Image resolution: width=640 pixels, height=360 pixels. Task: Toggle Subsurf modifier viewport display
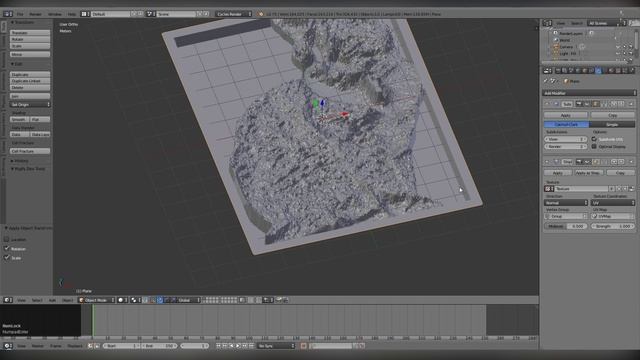[587, 104]
